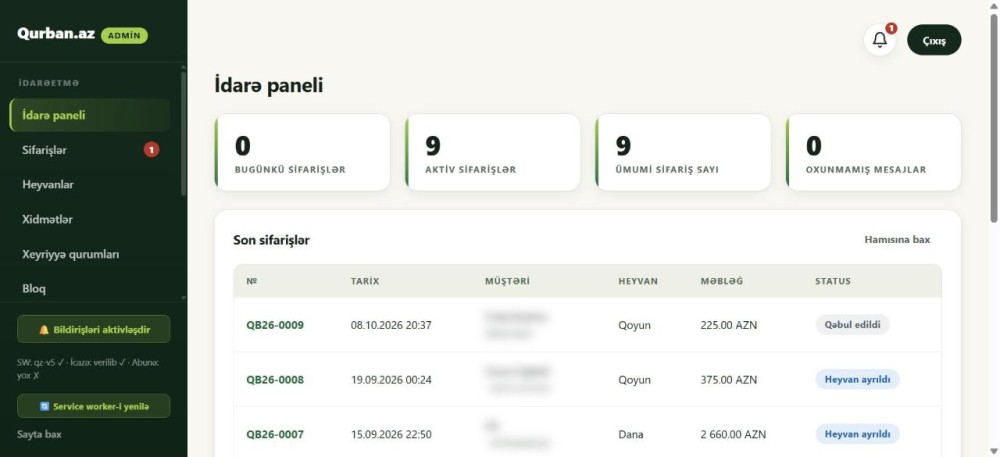Click the № column header
The width and height of the screenshot is (1000, 457).
point(251,281)
